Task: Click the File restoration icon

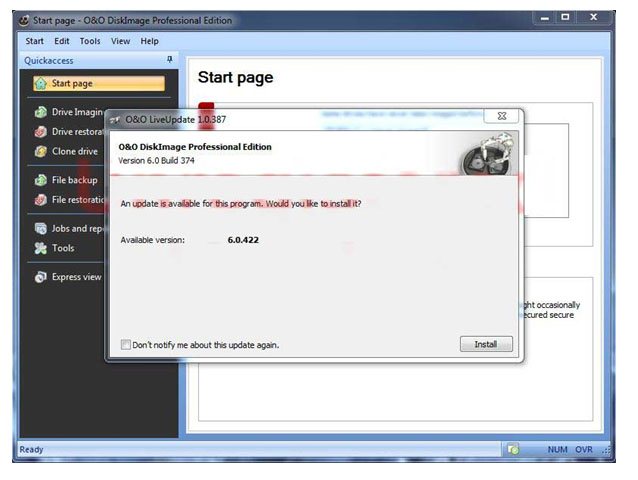Action: click(x=41, y=200)
